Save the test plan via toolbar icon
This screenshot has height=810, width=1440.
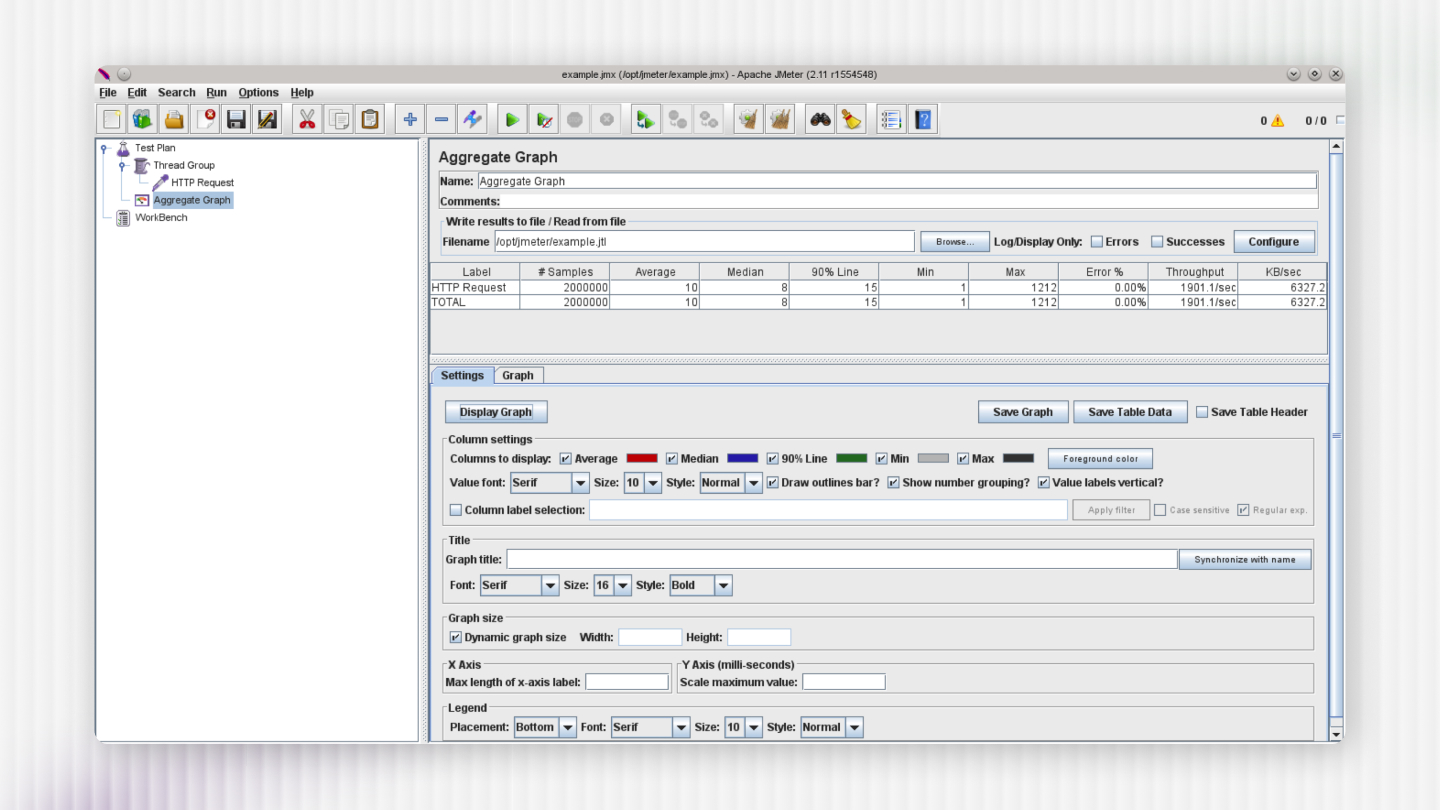235,118
